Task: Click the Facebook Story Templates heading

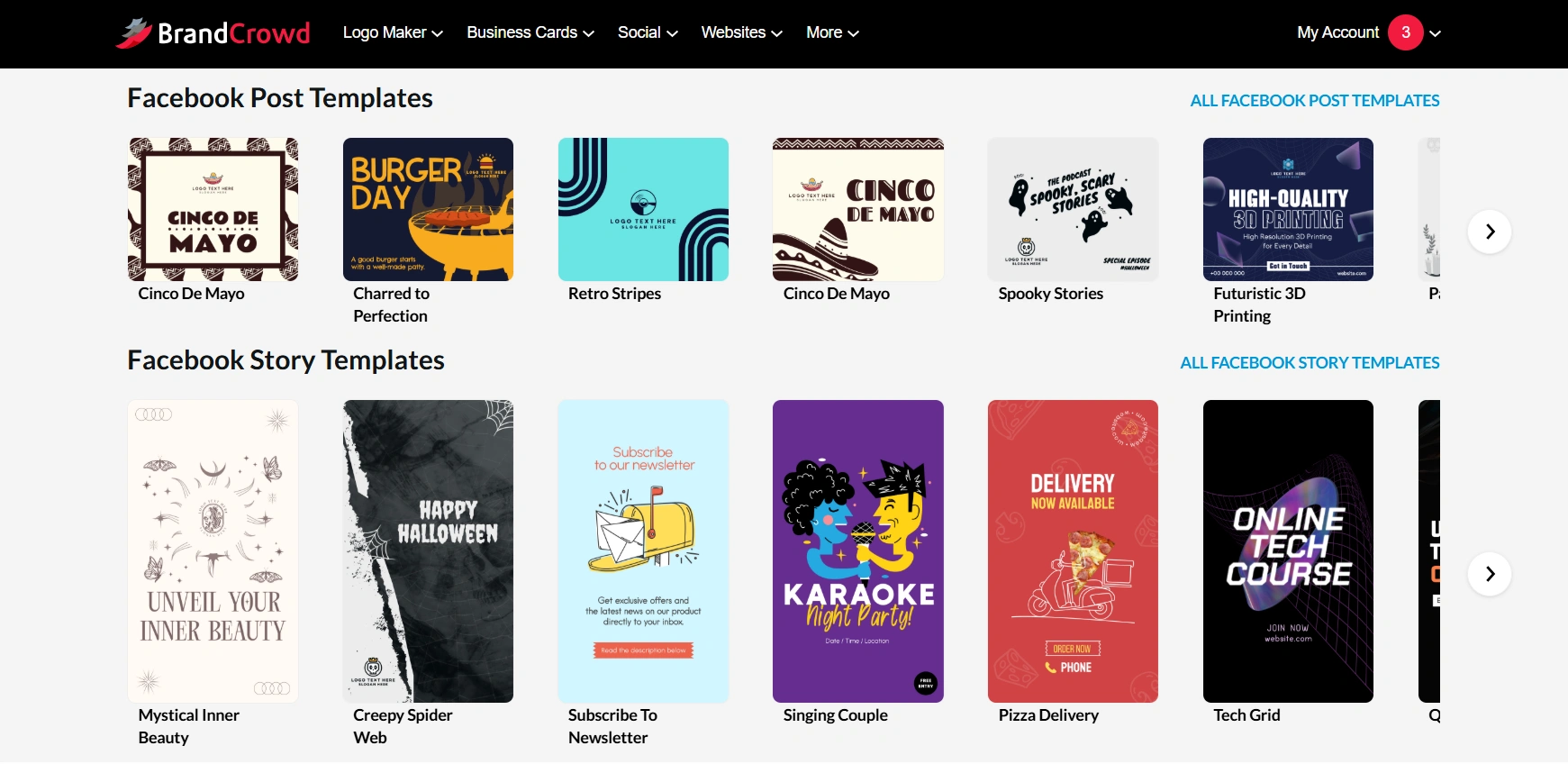Action: tap(286, 360)
